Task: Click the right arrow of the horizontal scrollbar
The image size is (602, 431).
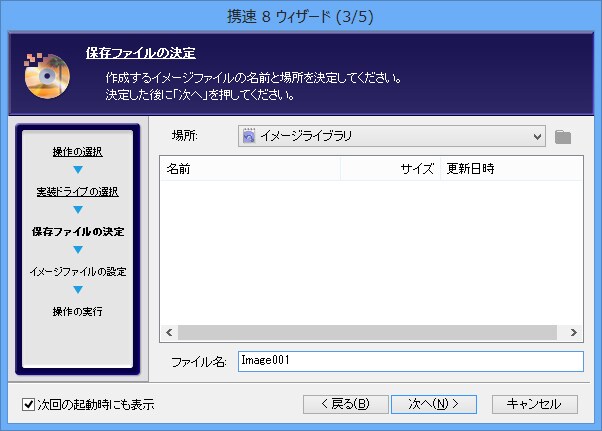Action: tap(574, 332)
